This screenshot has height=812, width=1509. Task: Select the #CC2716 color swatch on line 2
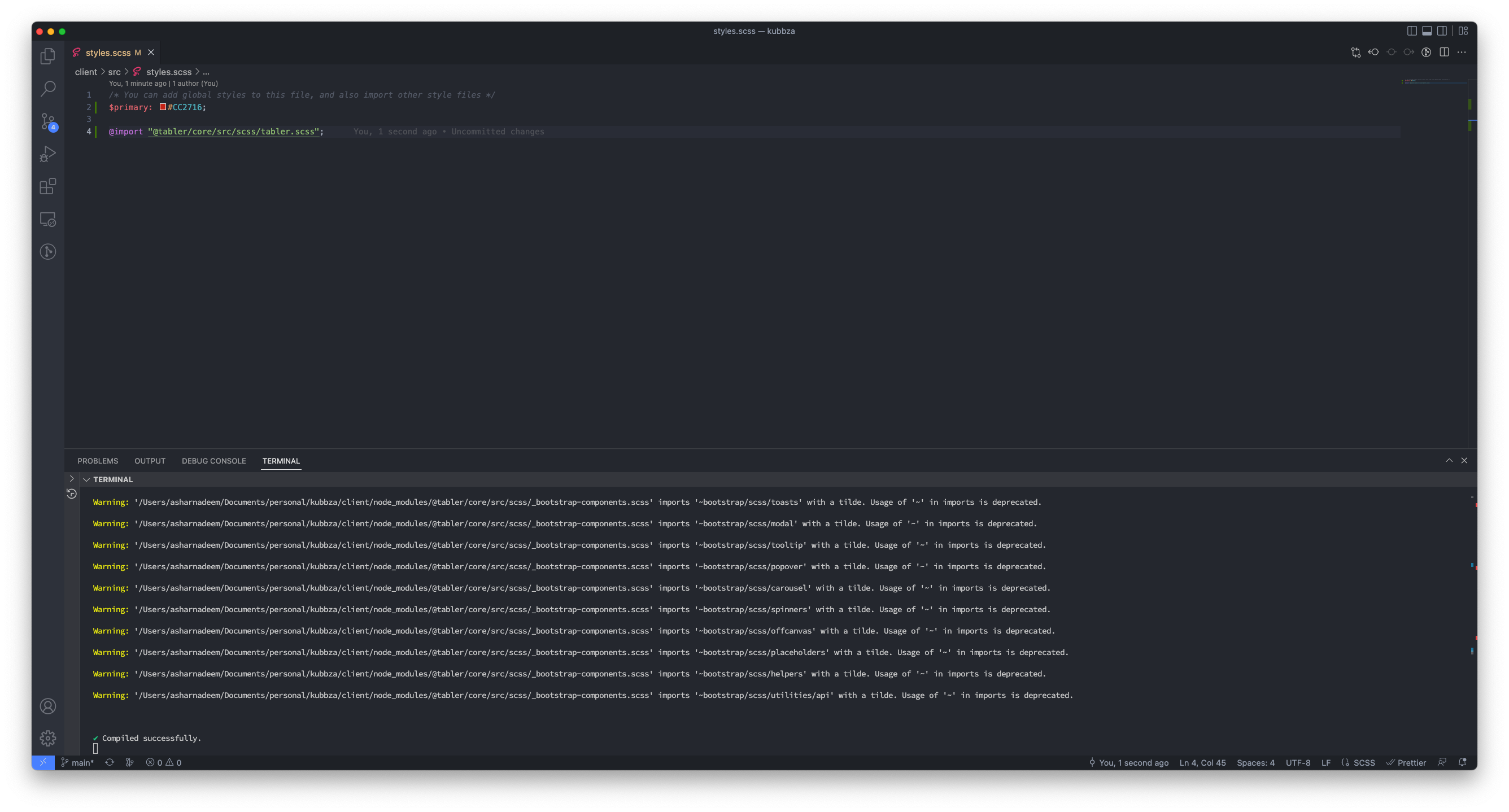coord(162,107)
